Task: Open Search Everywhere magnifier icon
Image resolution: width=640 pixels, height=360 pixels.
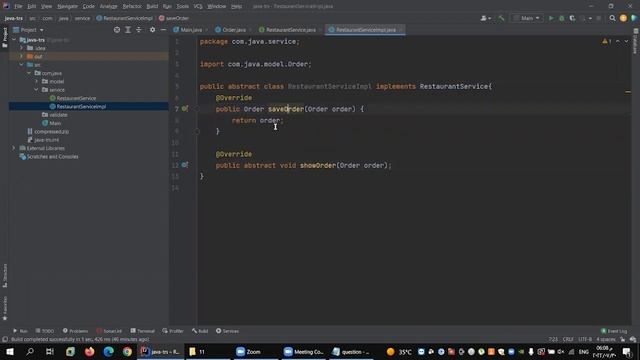Action: 612,18
